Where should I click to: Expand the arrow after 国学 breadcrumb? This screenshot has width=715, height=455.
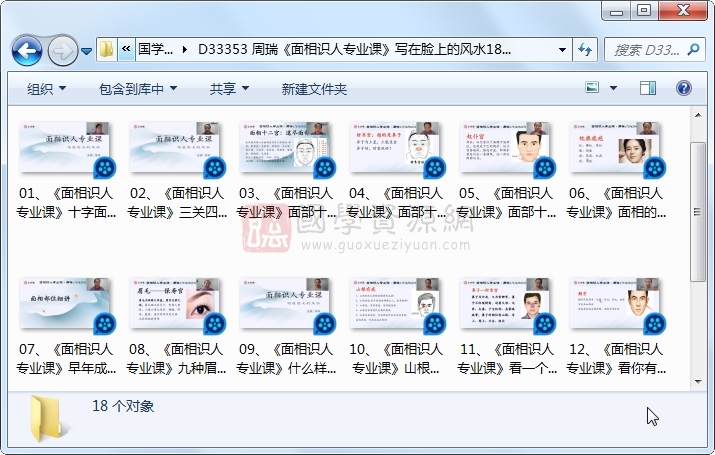pos(185,49)
